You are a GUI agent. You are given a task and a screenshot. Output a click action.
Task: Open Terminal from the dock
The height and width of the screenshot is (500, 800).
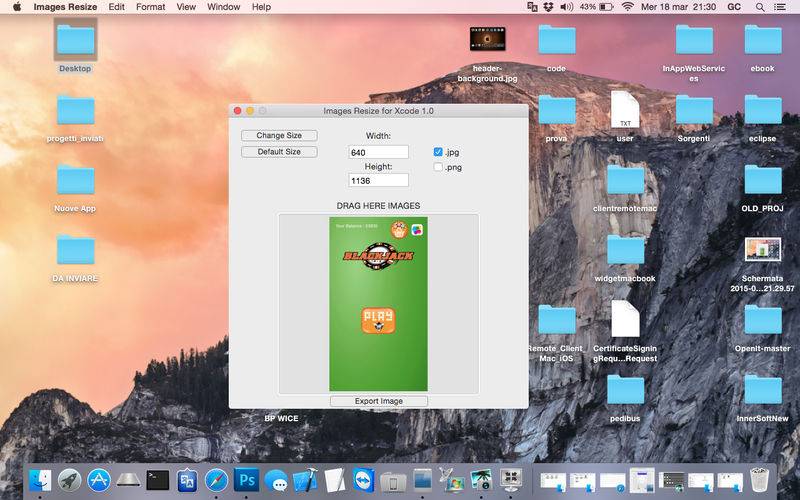pyautogui.click(x=158, y=481)
